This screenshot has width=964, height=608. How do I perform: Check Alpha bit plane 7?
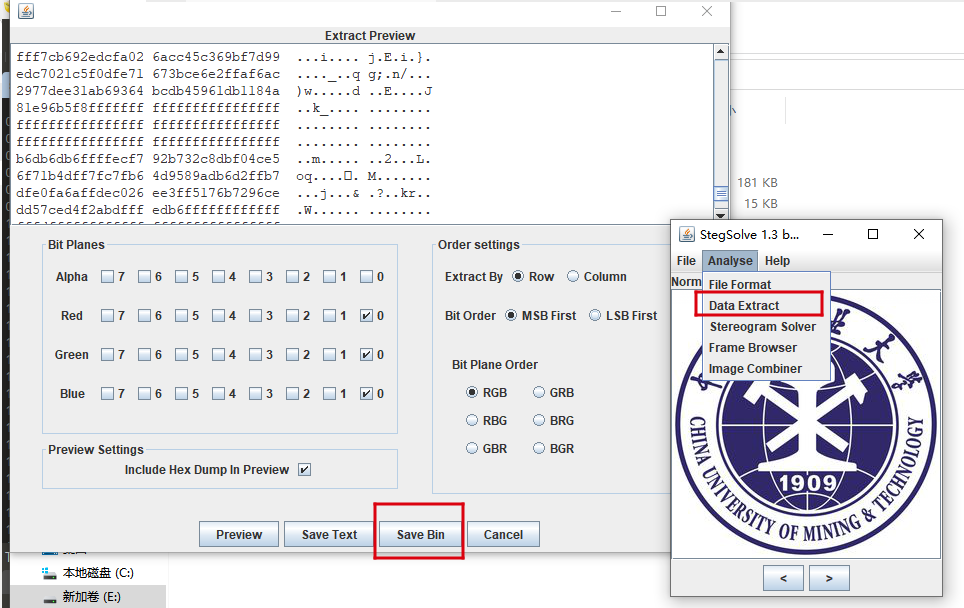[x=108, y=277]
